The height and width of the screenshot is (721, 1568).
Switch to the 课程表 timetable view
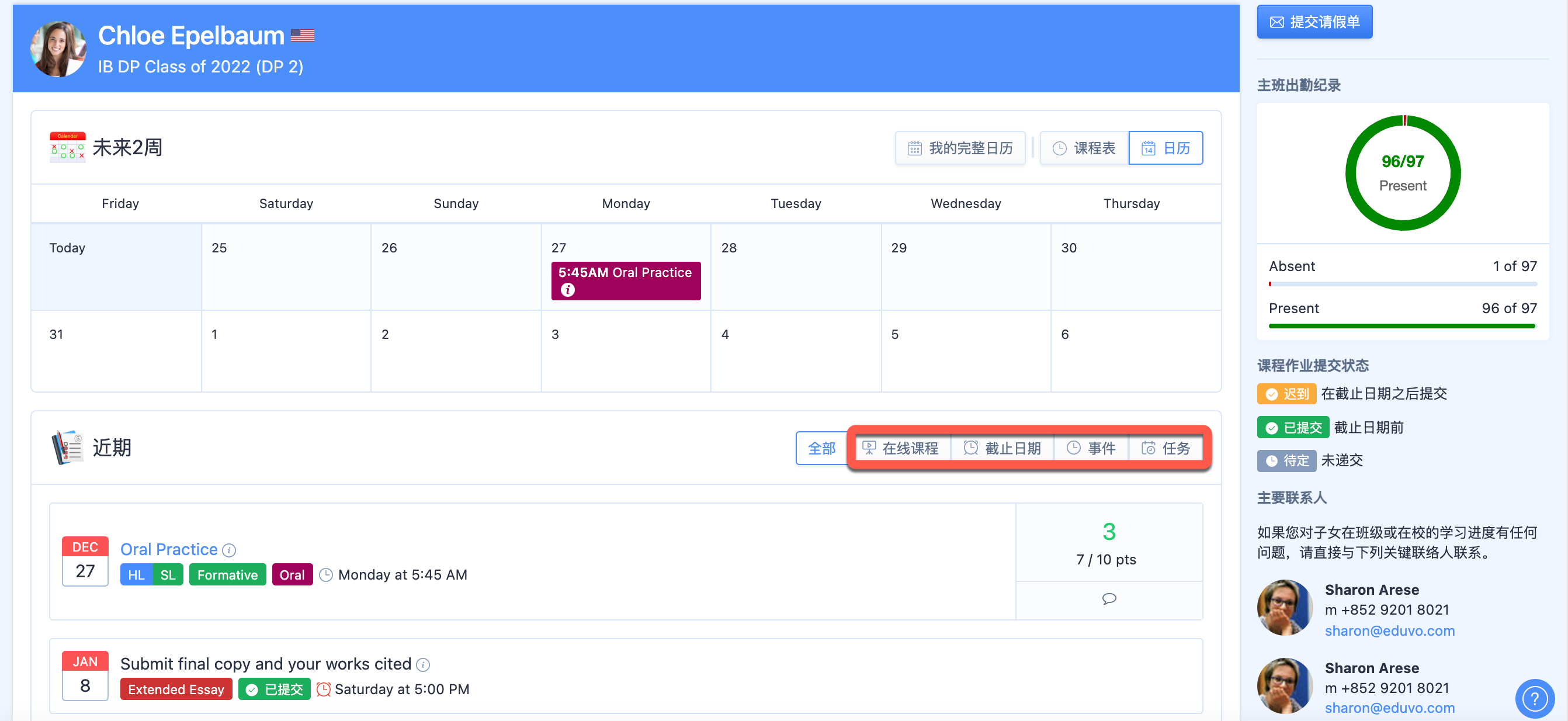point(1084,148)
